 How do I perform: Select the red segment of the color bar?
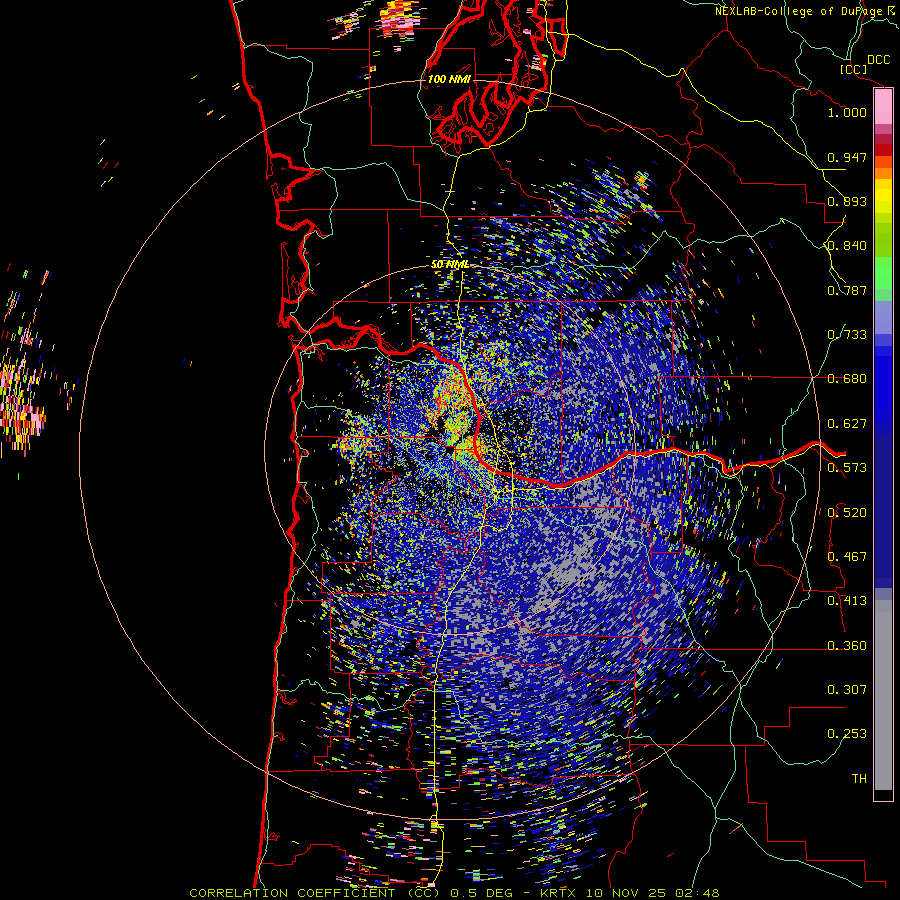click(x=883, y=149)
